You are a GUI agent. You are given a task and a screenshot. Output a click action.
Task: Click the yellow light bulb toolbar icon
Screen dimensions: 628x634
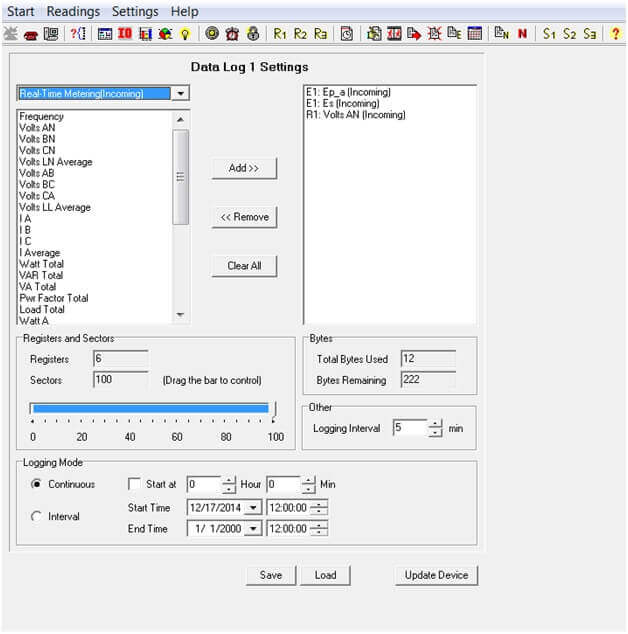click(x=185, y=33)
